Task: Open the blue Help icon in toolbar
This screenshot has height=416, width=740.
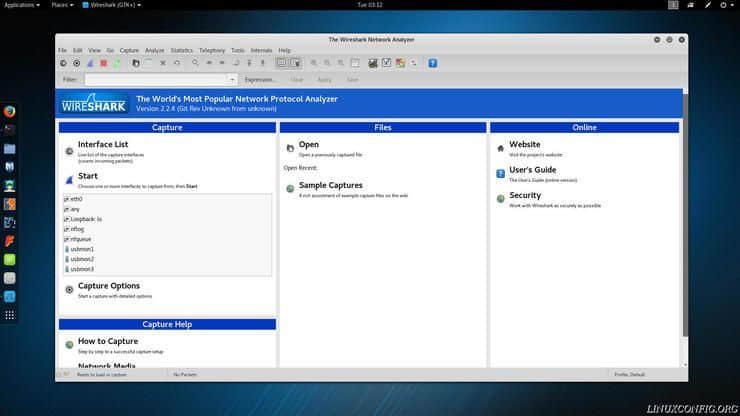Action: pyautogui.click(x=433, y=63)
